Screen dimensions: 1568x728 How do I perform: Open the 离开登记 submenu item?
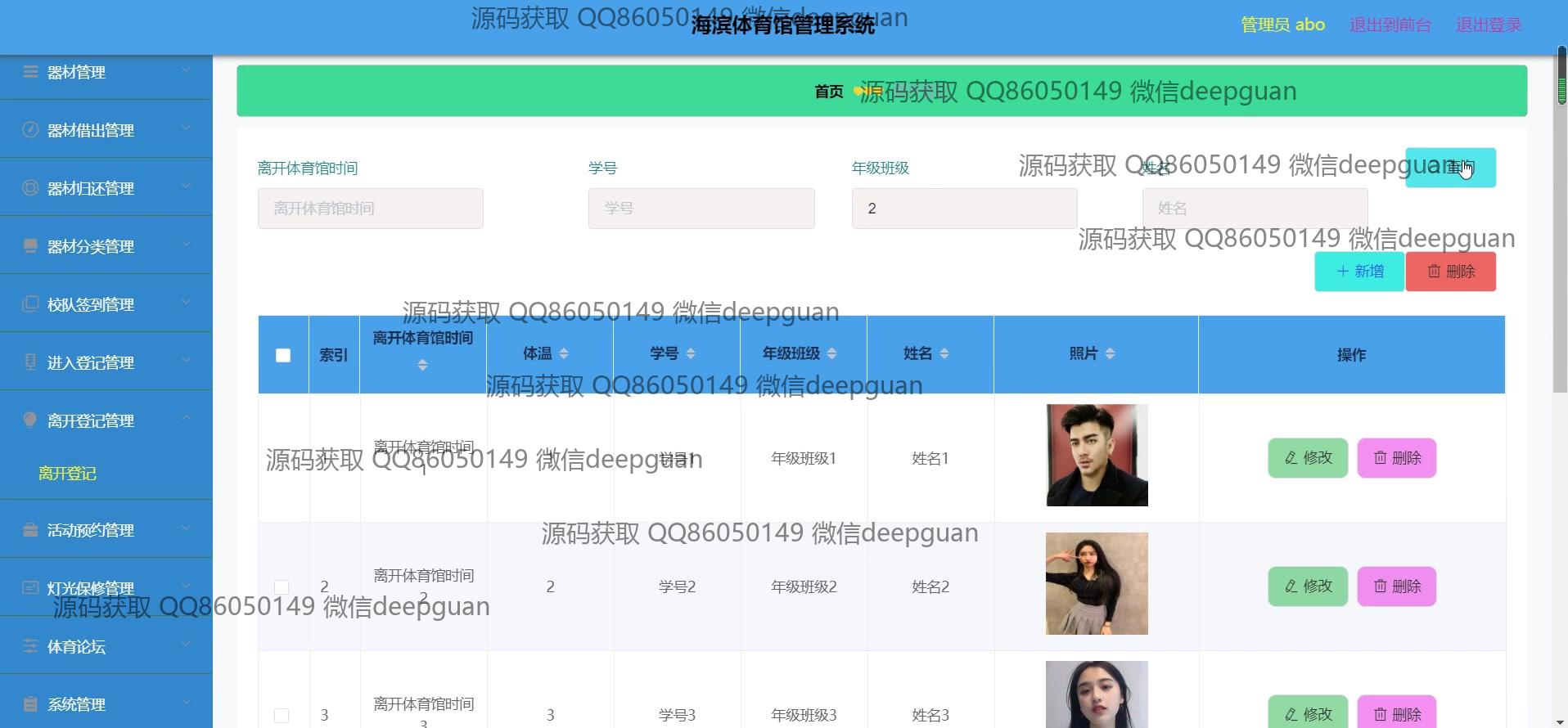[x=67, y=474]
